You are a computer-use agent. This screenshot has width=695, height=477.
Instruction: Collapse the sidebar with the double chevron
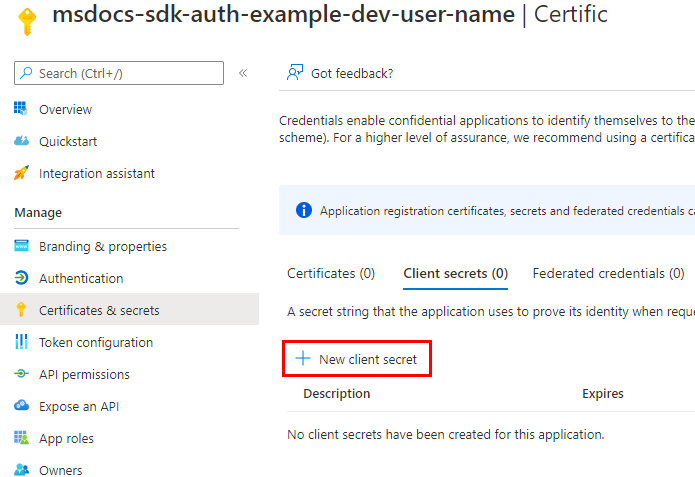tap(243, 73)
